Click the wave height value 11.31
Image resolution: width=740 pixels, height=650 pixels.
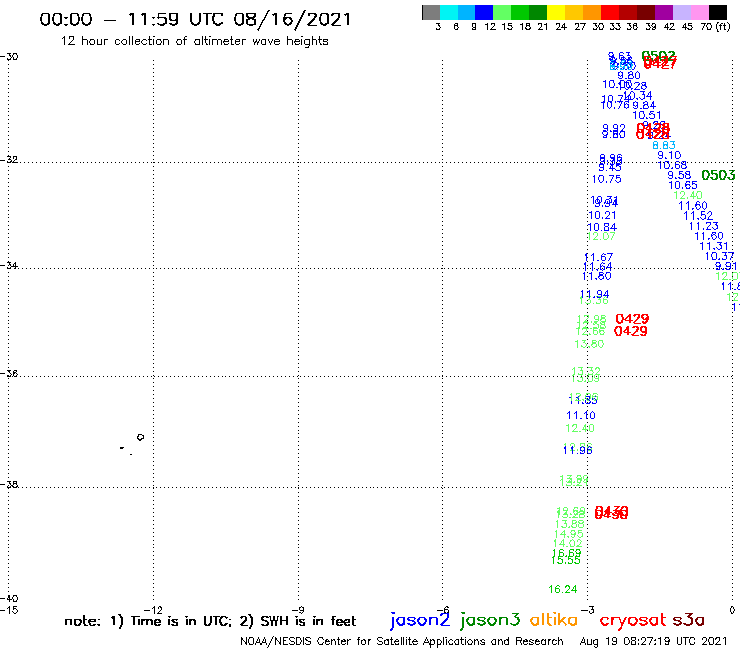(714, 246)
